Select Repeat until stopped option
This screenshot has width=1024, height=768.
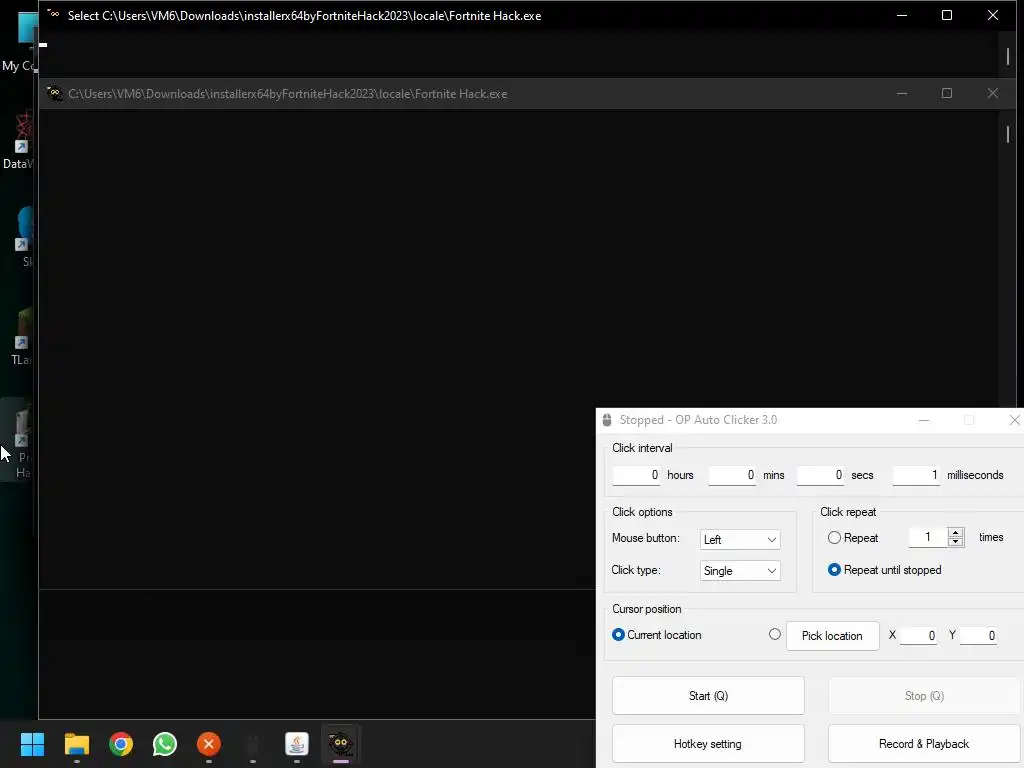834,569
